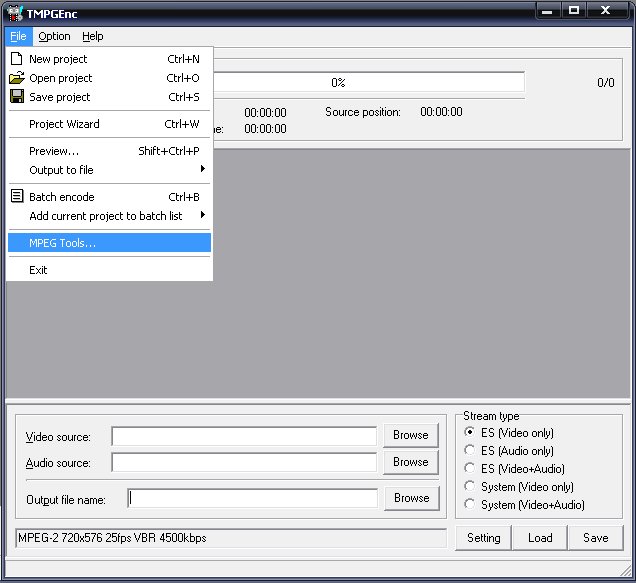Click the Video source input field
Viewport: 636px width, 583px height.
click(x=244, y=437)
